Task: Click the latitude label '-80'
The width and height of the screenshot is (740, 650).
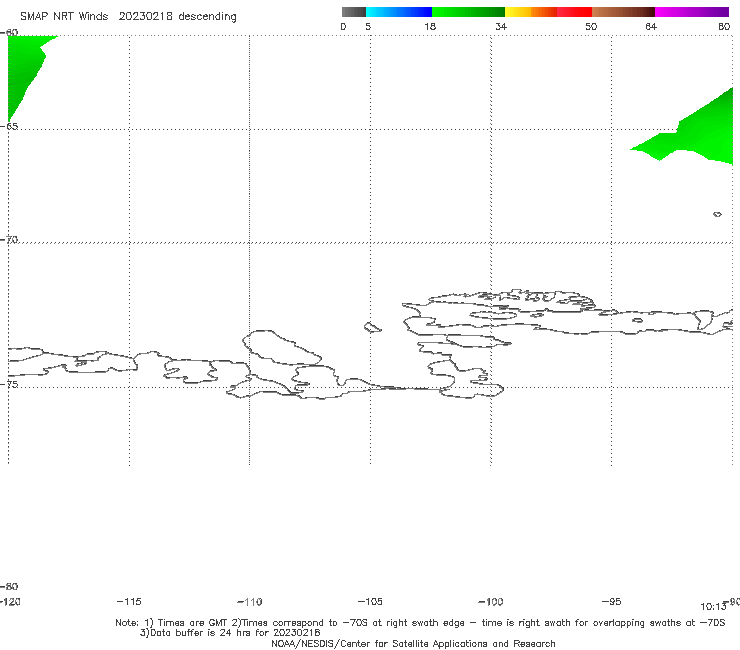Action: click(x=9, y=586)
